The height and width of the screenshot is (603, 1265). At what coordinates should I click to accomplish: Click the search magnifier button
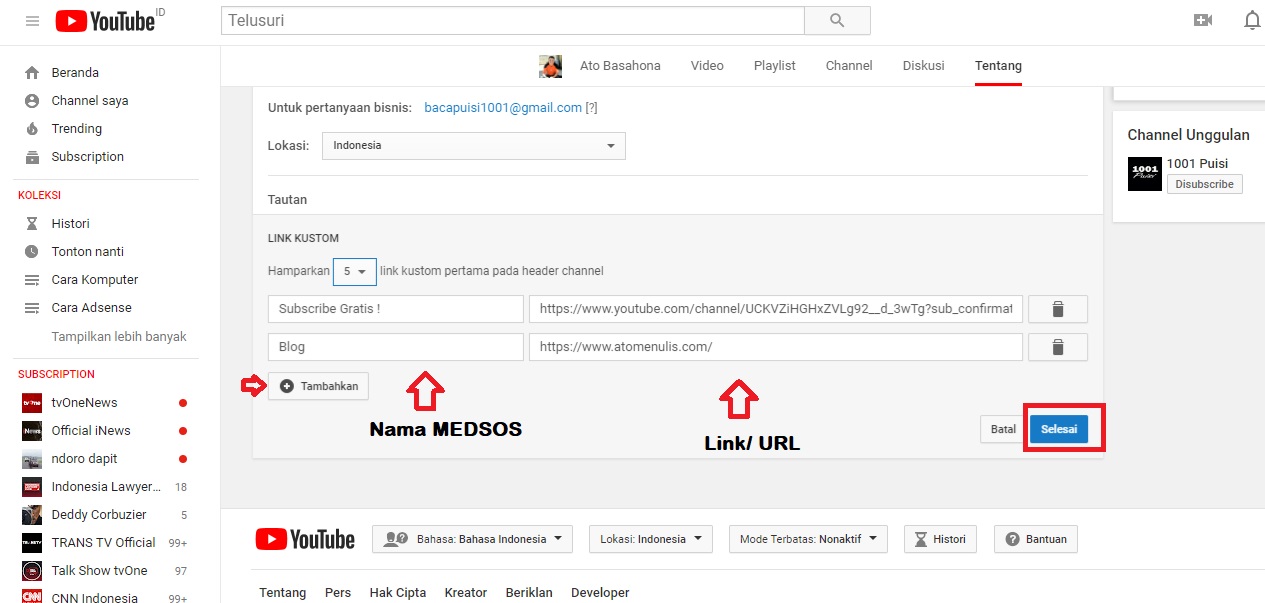837,20
